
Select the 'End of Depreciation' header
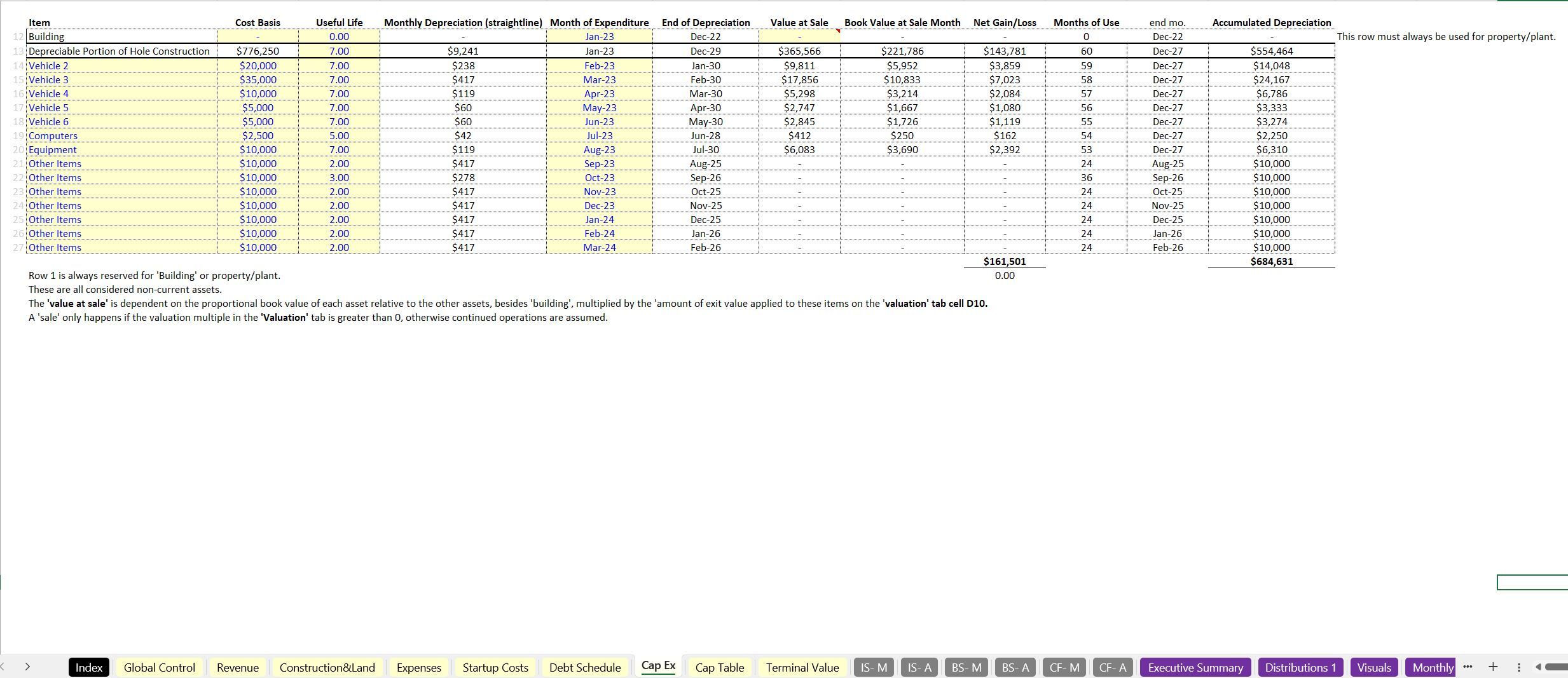[706, 22]
